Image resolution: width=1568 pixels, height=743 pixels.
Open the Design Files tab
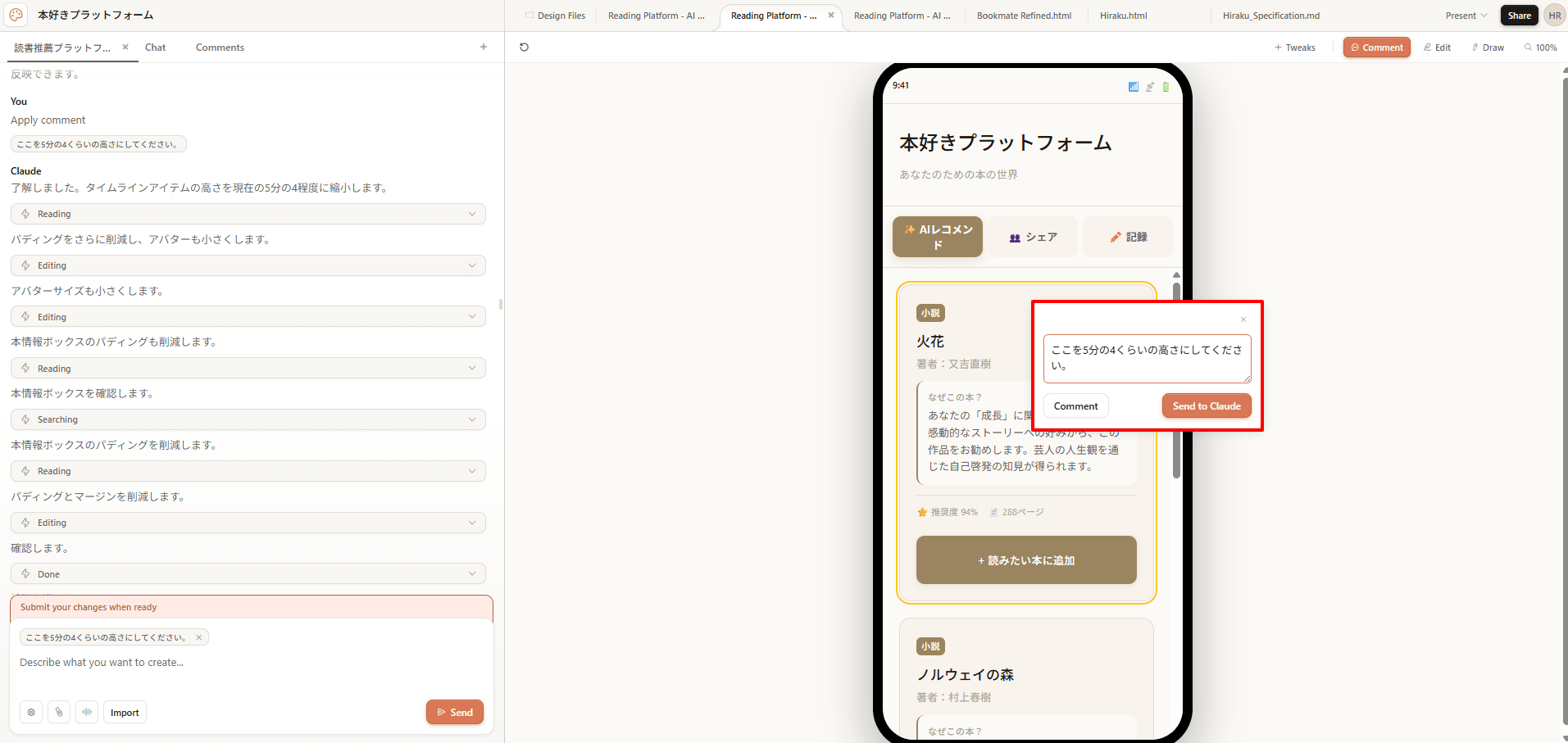coord(555,16)
